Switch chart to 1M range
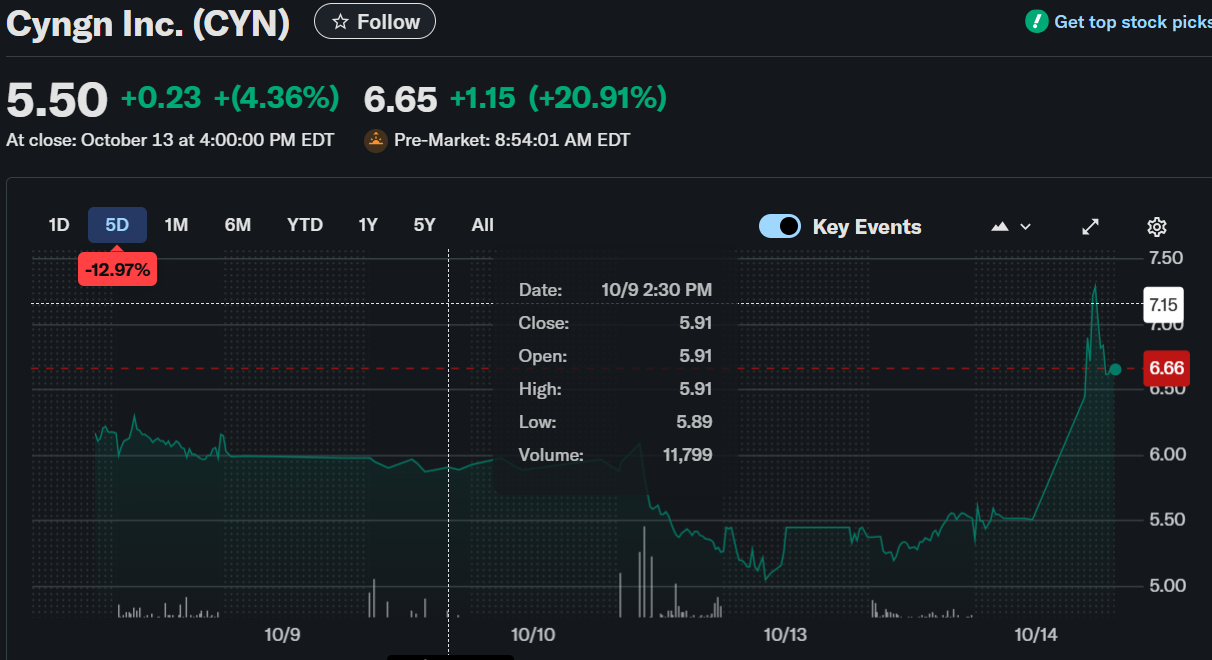This screenshot has width=1212, height=660. pos(176,225)
